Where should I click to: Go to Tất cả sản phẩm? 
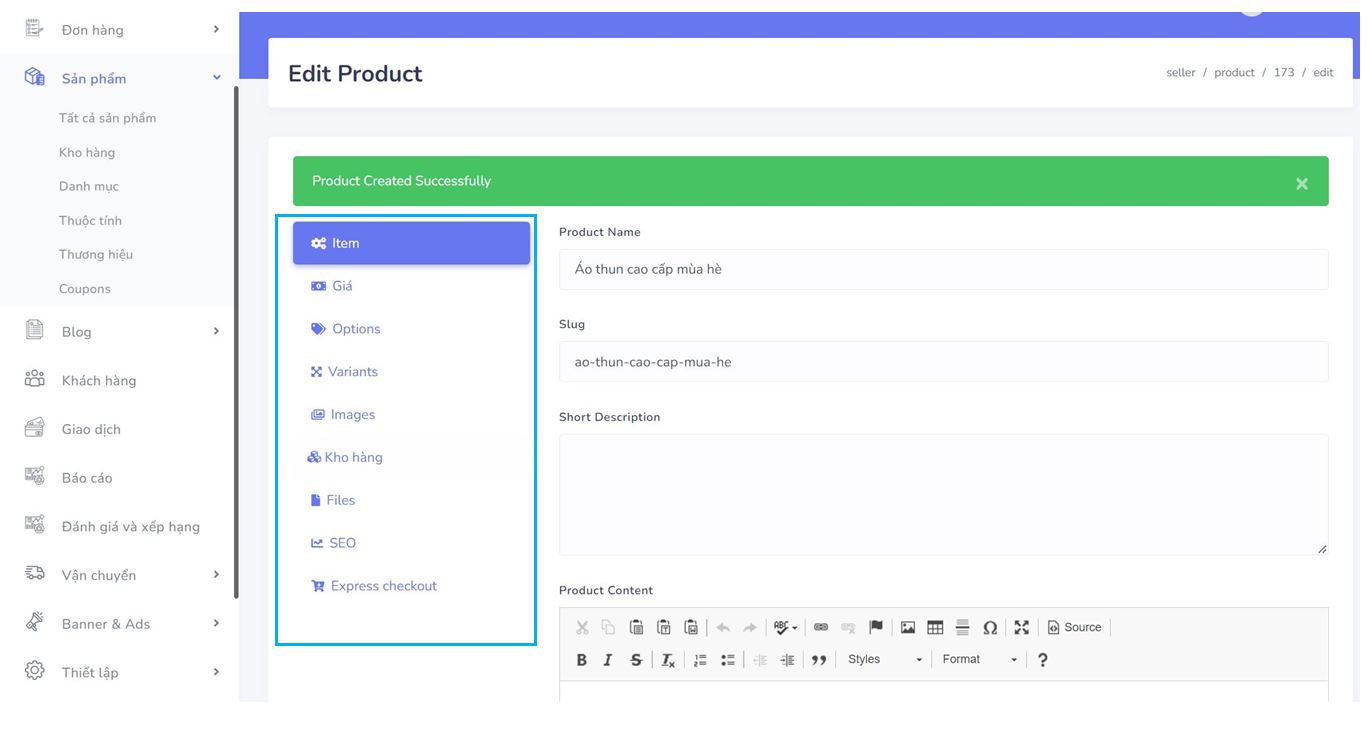[x=107, y=118]
